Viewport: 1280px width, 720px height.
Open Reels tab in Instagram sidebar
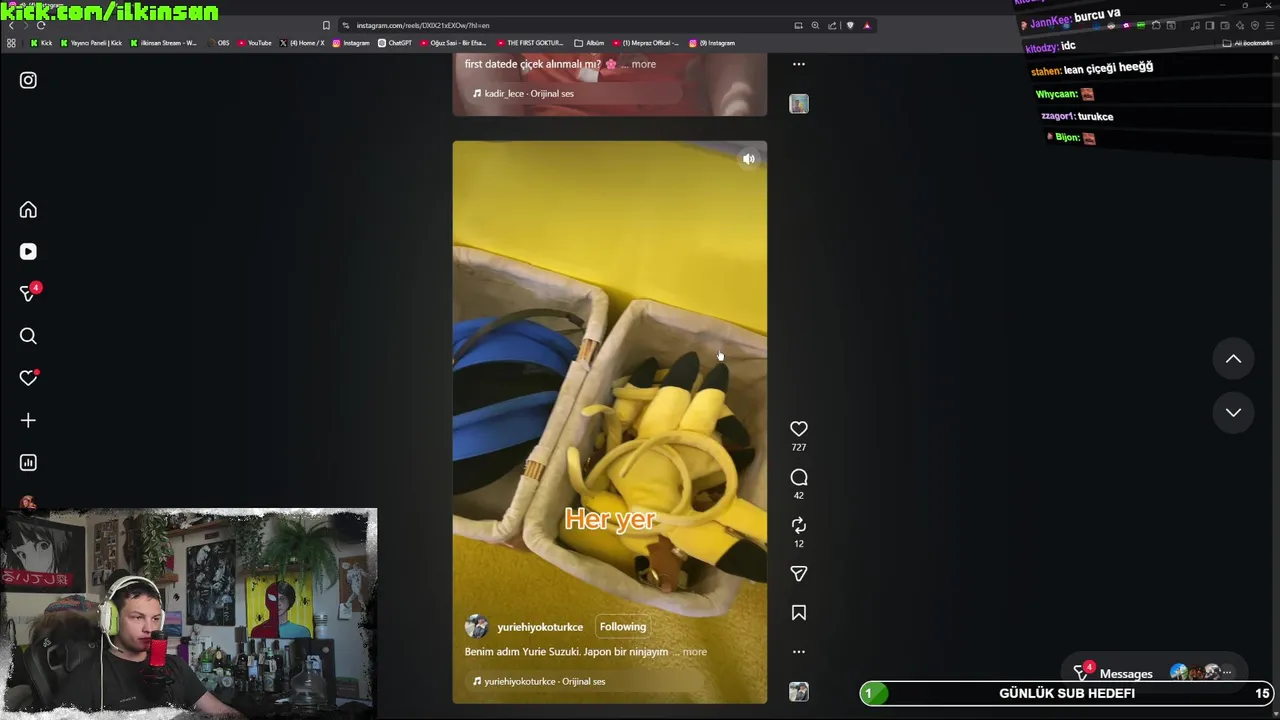(x=28, y=252)
